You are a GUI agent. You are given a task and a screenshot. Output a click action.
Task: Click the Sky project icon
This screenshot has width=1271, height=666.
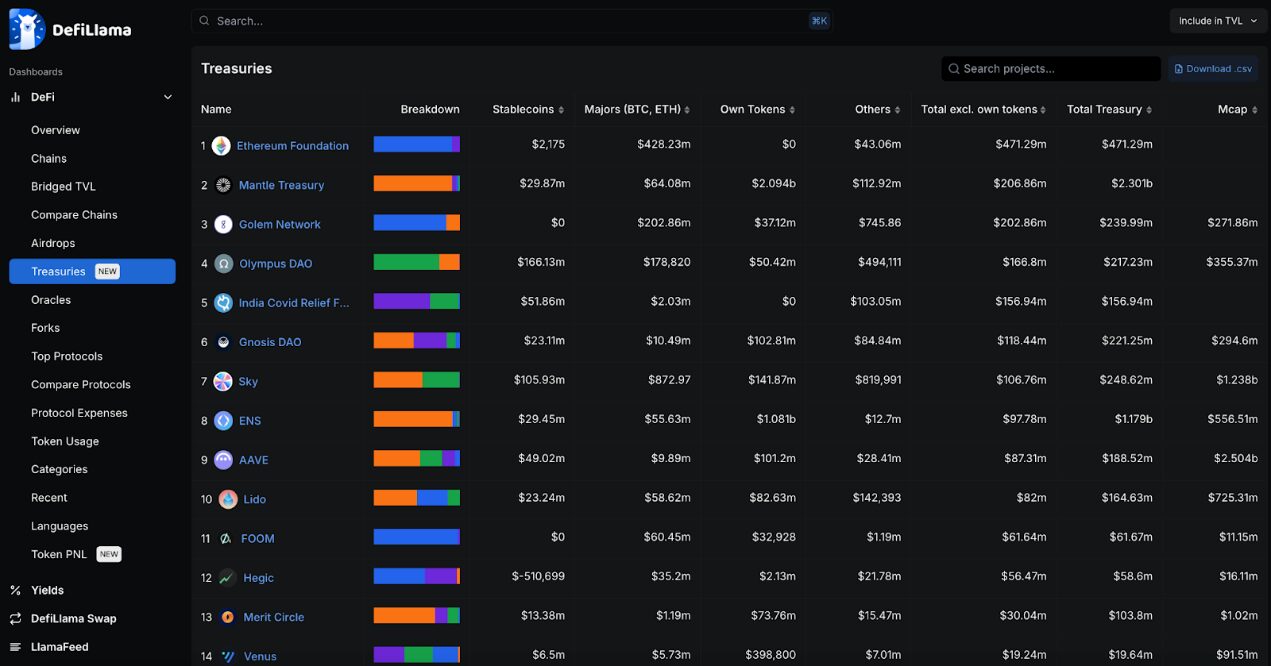(222, 381)
